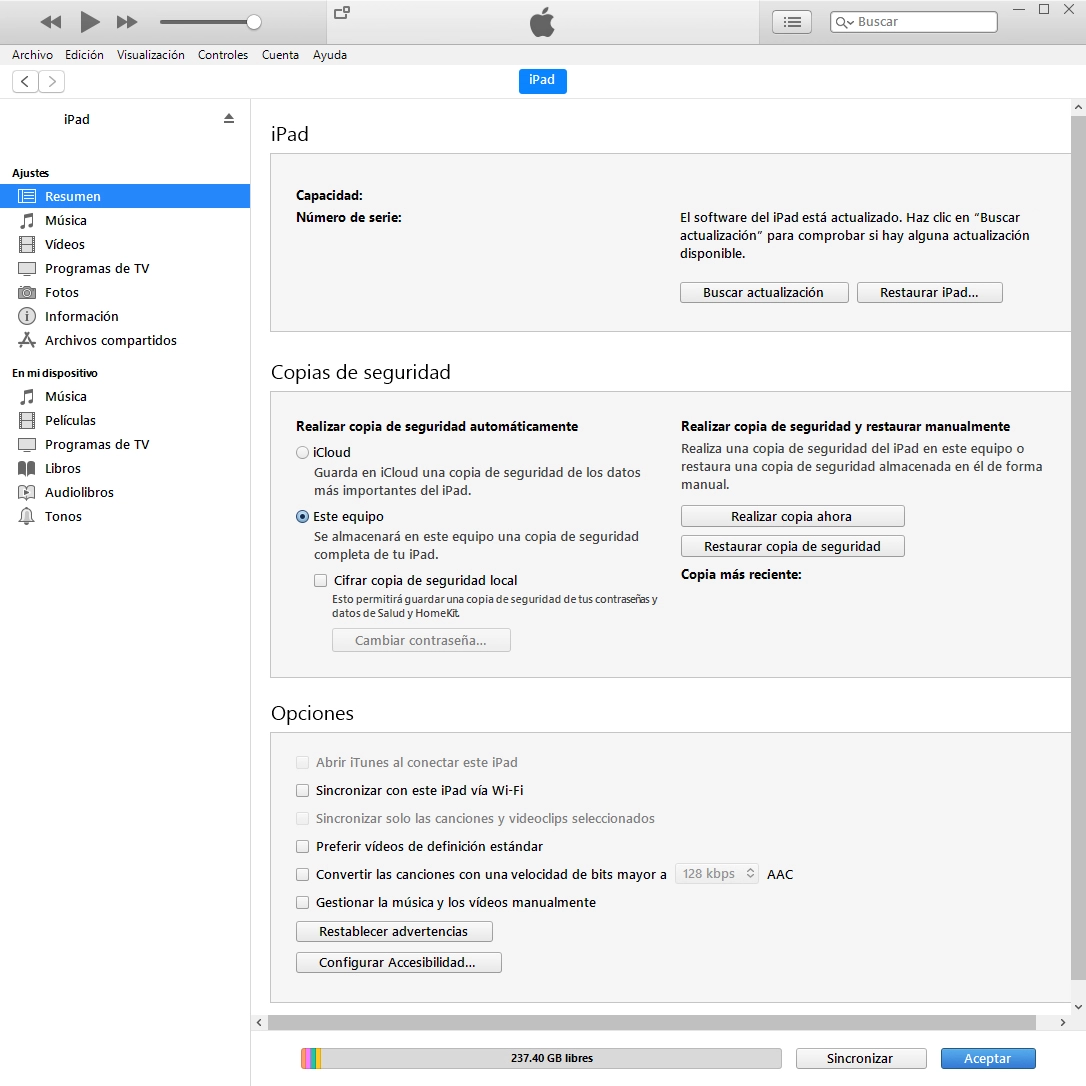Open the 128 kbps bitrate dropdown
This screenshot has height=1086, width=1086.
click(717, 874)
